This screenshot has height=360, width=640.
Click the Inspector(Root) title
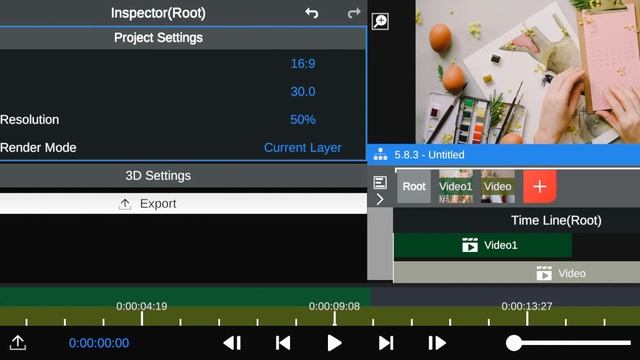pos(158,13)
